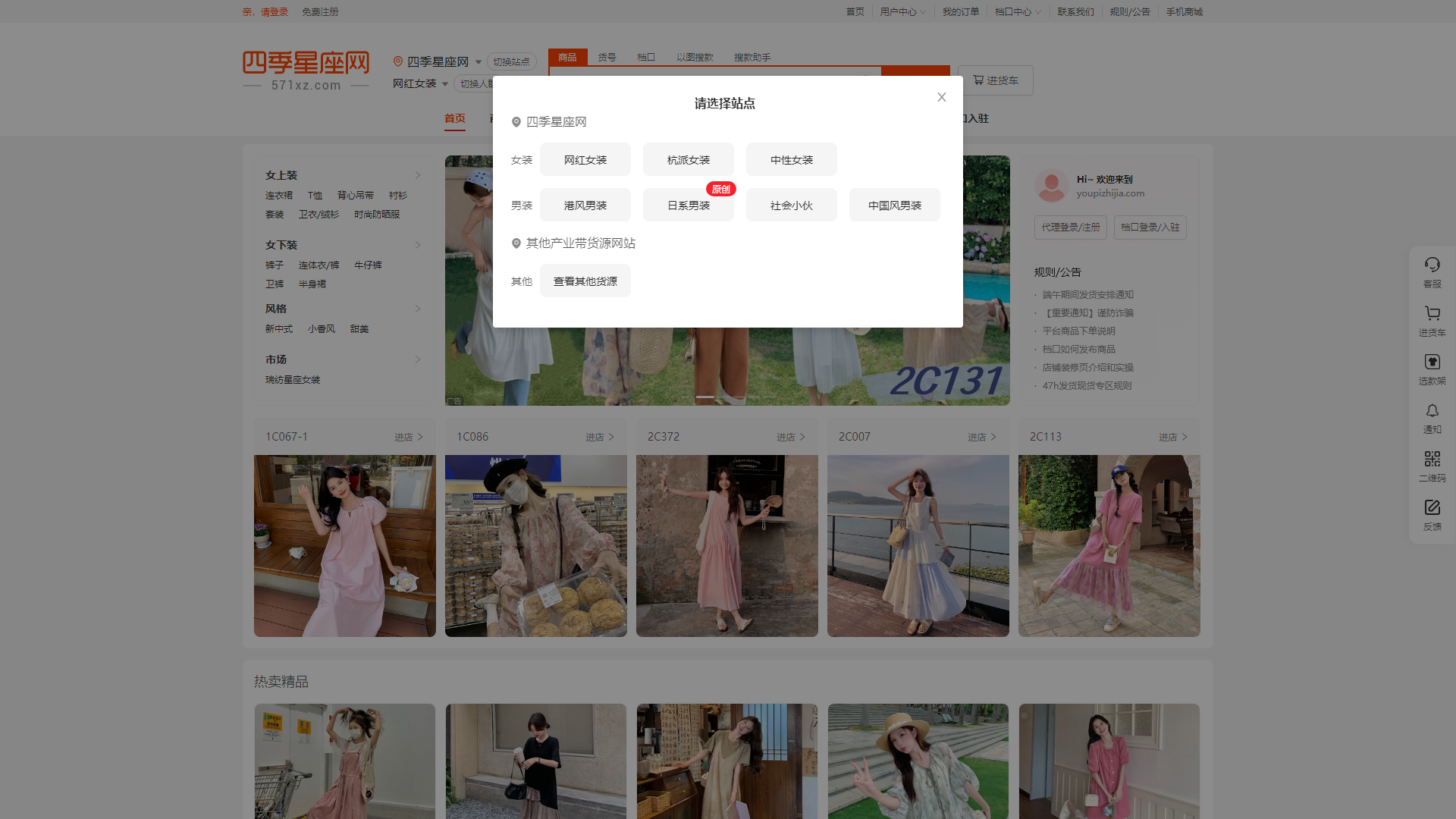1456x819 pixels.
Task: Select 查看其他货源 option
Action: pos(585,281)
